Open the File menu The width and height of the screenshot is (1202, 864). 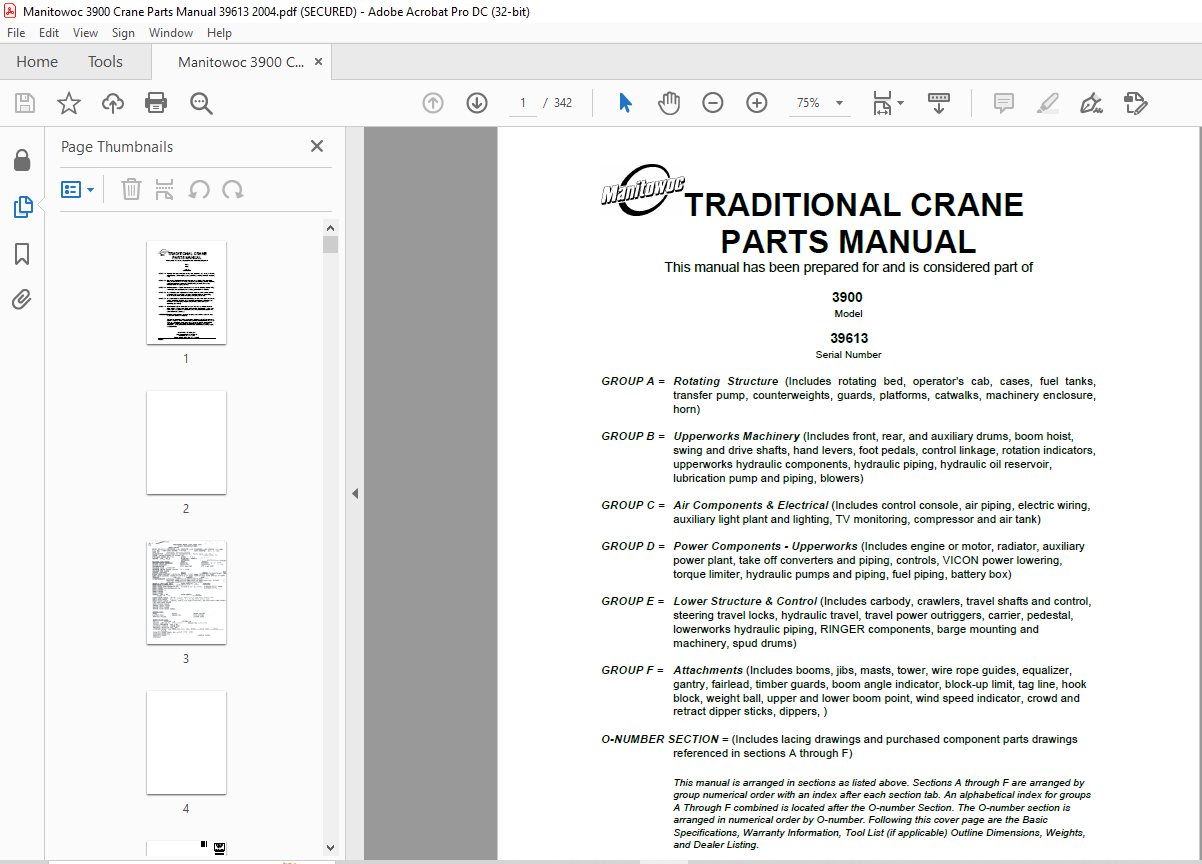pos(16,33)
